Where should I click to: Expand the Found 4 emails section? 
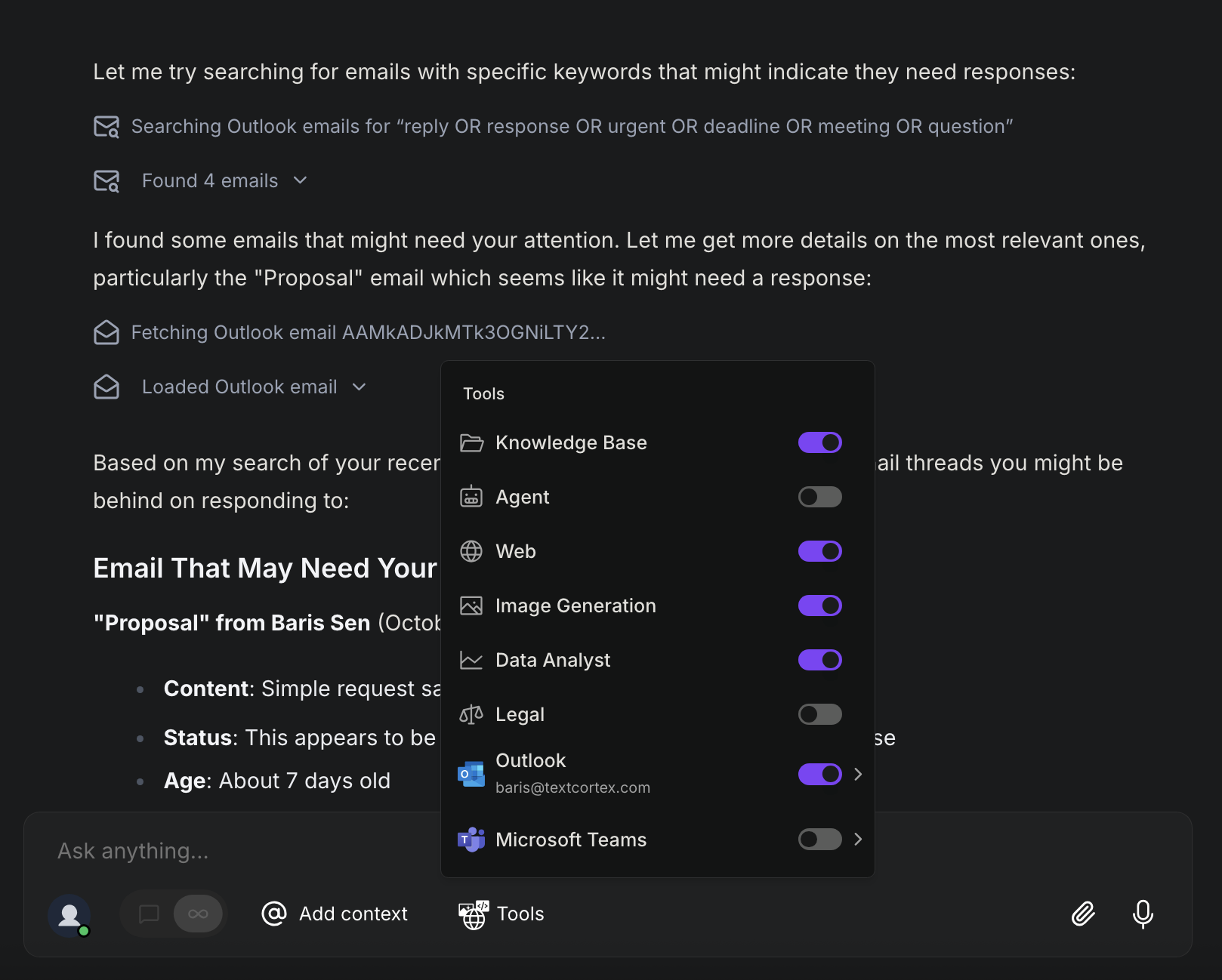coord(300,180)
